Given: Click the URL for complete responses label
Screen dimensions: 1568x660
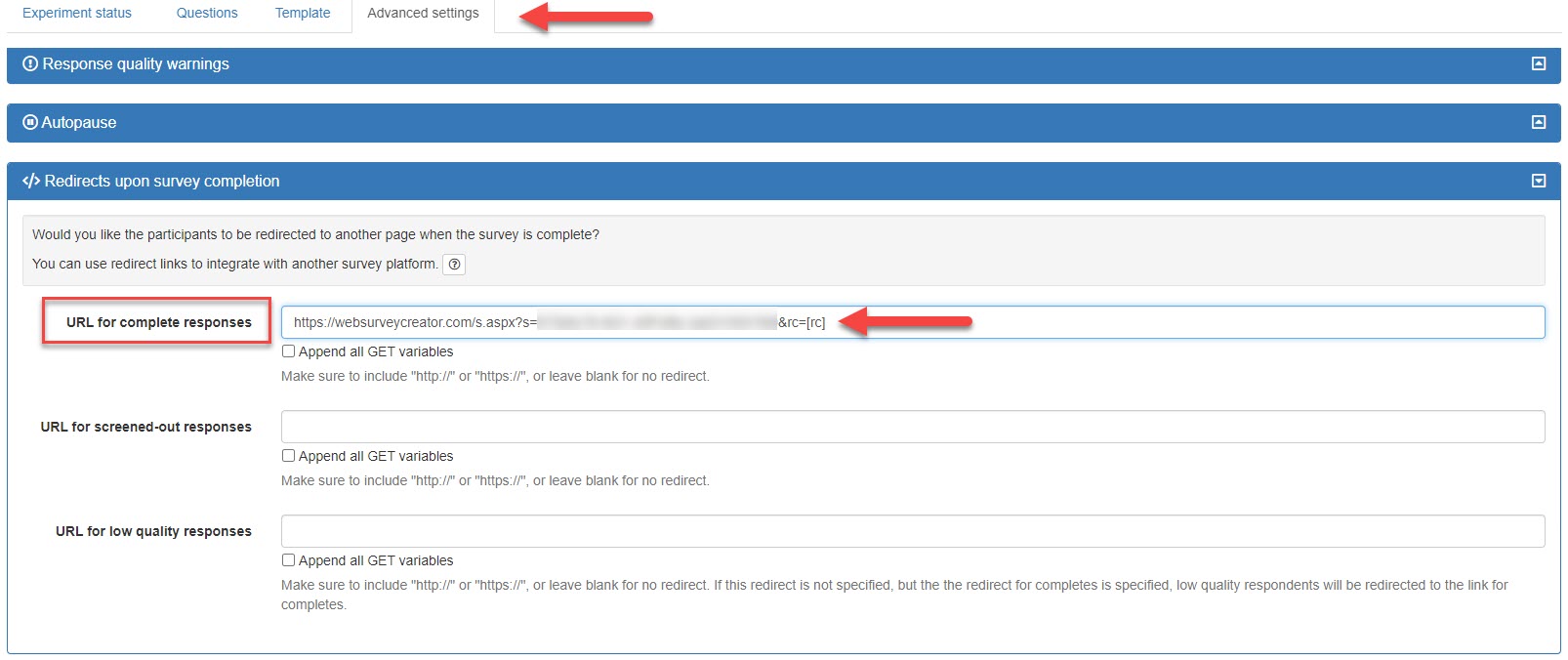Looking at the screenshot, I should click(x=159, y=322).
